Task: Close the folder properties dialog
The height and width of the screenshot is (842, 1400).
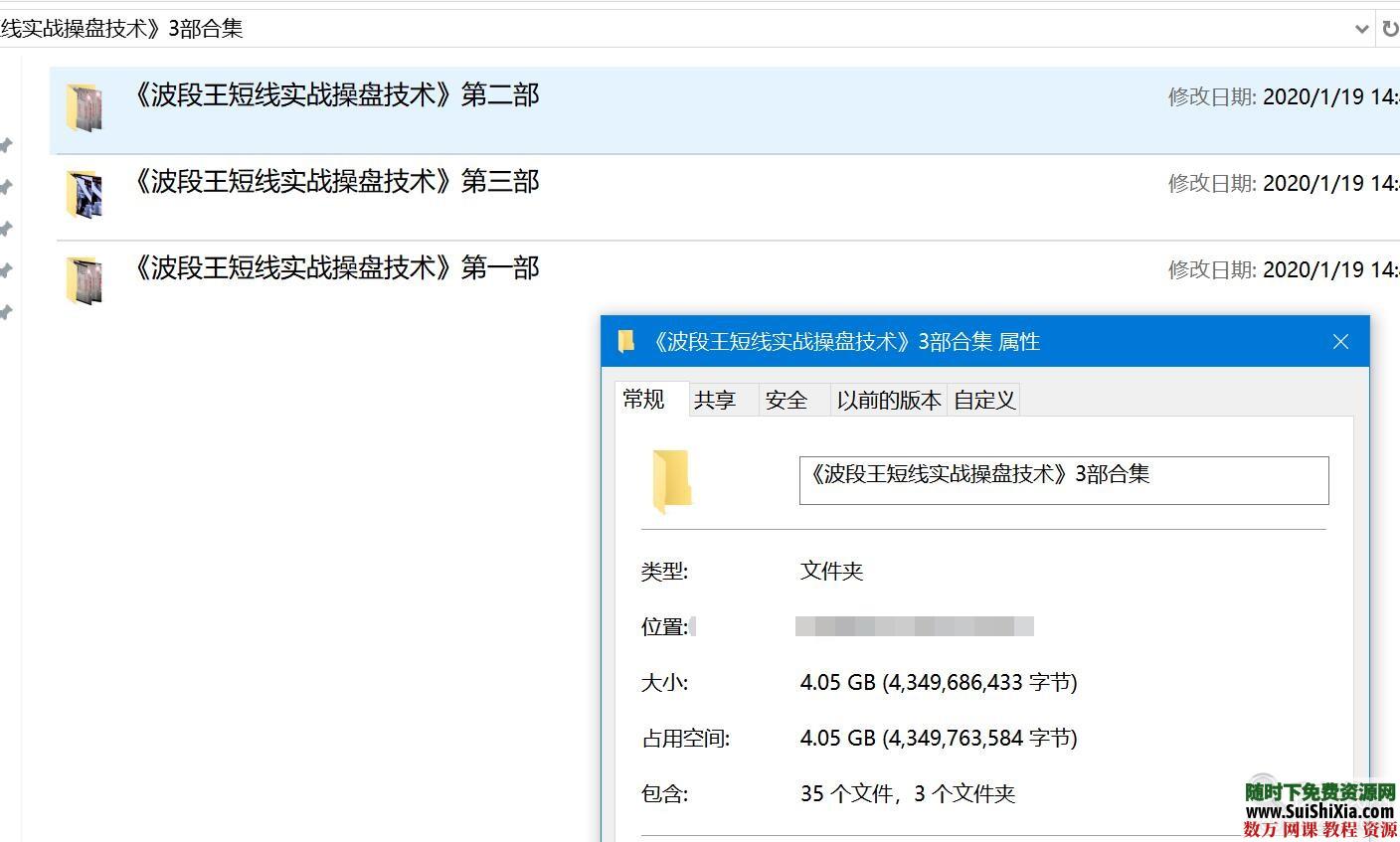Action: (x=1340, y=341)
